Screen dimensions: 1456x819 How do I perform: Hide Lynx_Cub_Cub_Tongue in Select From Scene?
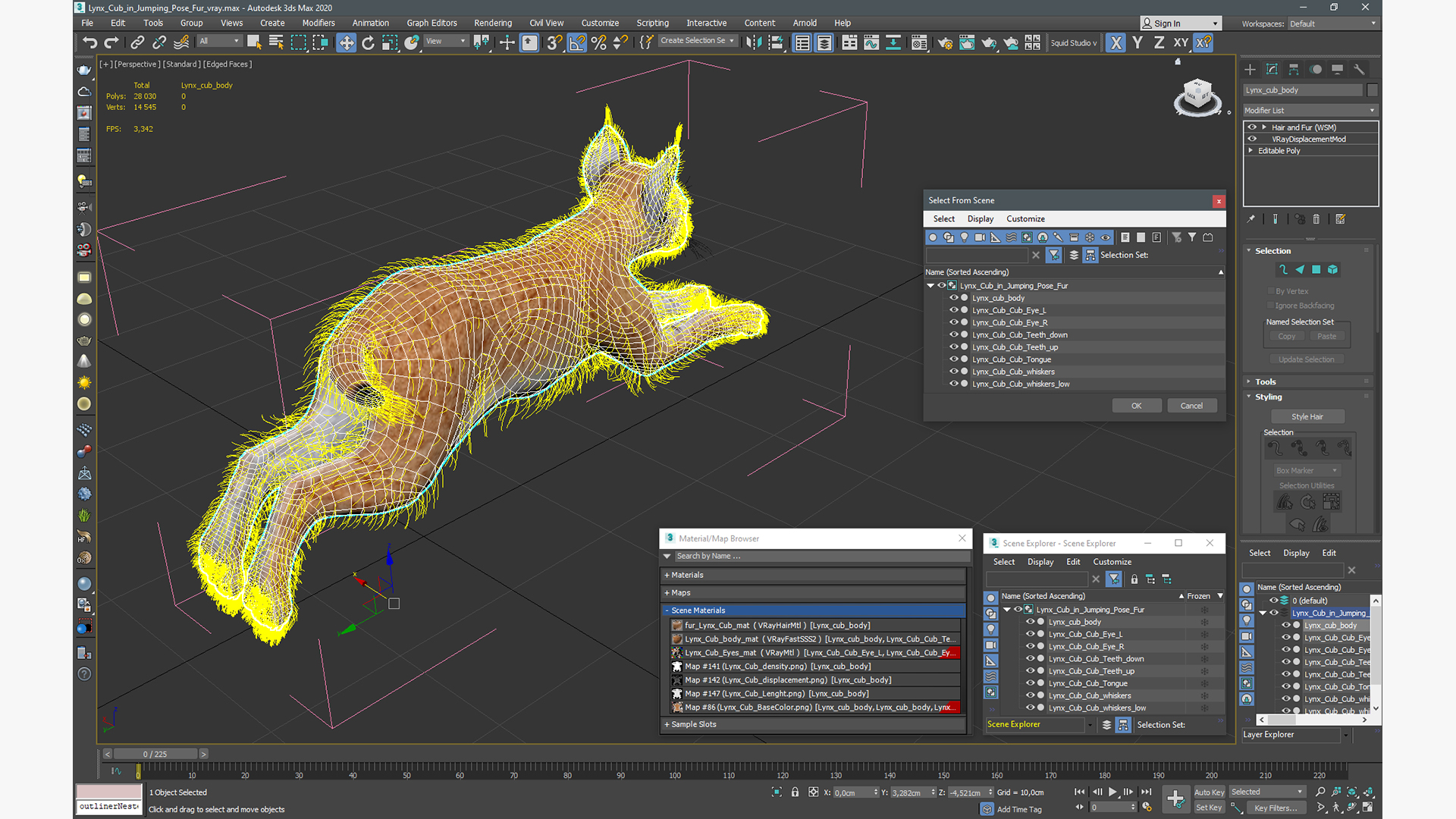[x=954, y=359]
